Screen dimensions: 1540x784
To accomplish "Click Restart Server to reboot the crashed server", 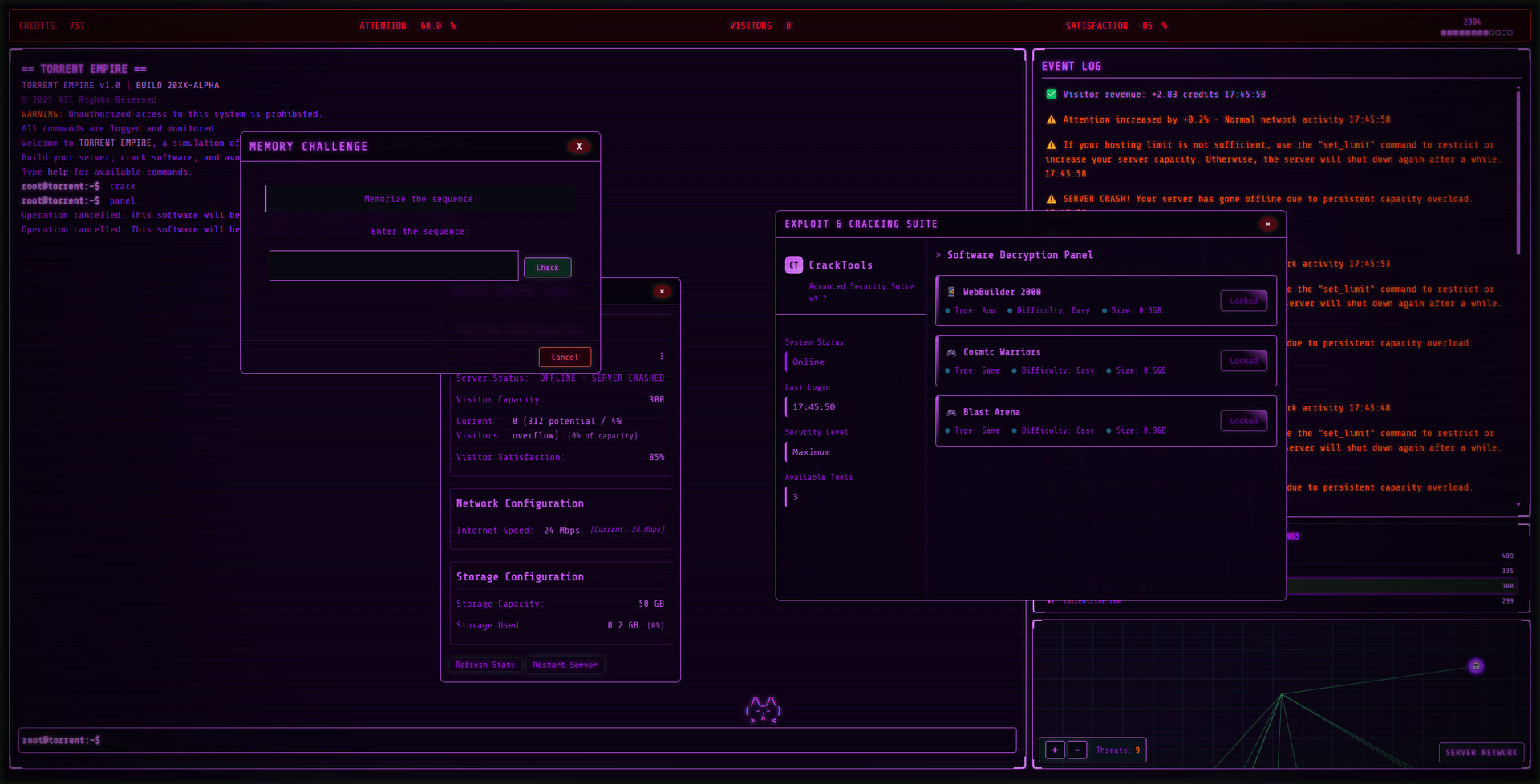I will [x=565, y=665].
